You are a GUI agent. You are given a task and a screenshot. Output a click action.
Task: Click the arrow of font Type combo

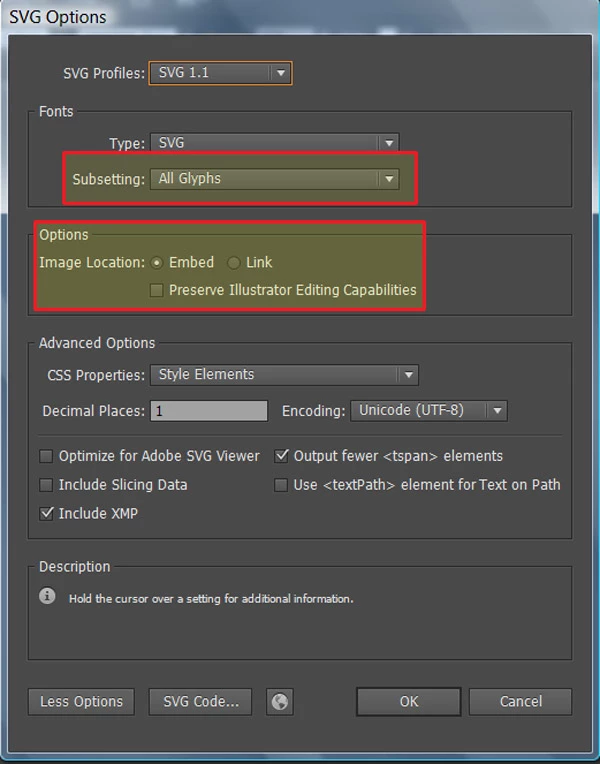click(389, 143)
